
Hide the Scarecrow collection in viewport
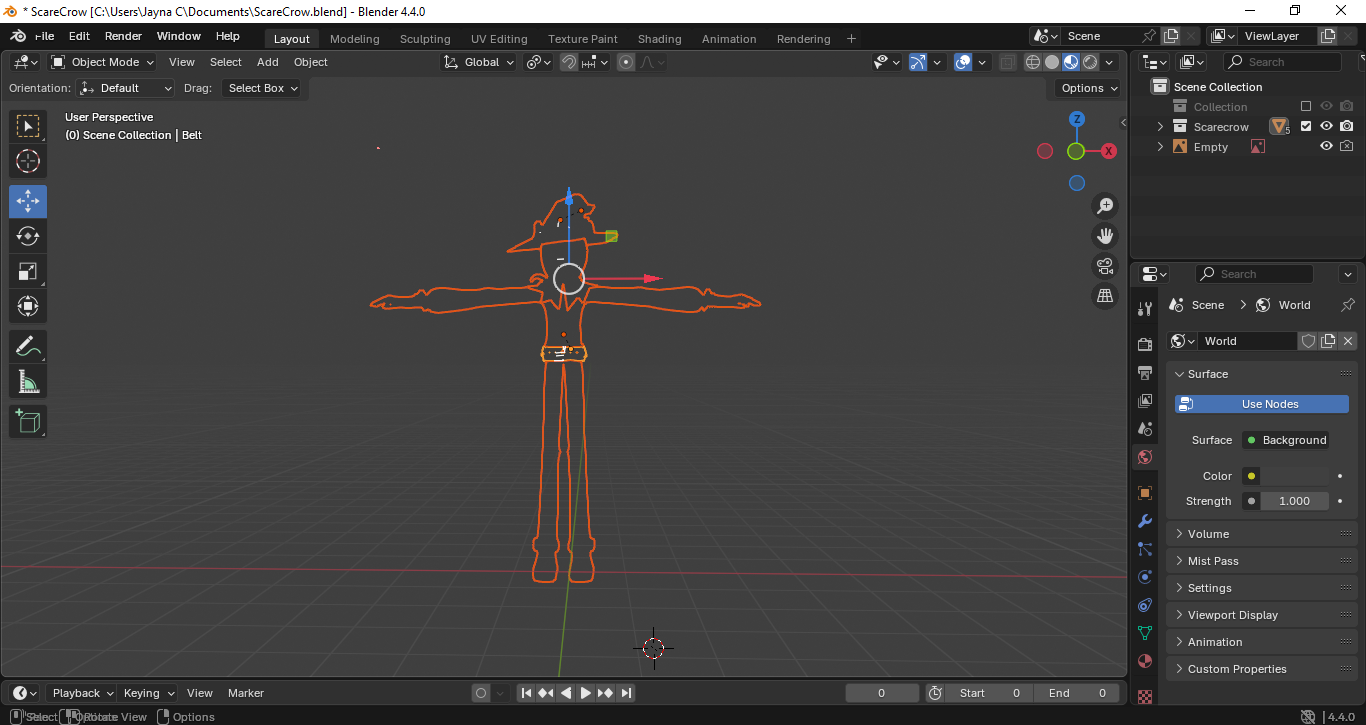pyautogui.click(x=1326, y=127)
